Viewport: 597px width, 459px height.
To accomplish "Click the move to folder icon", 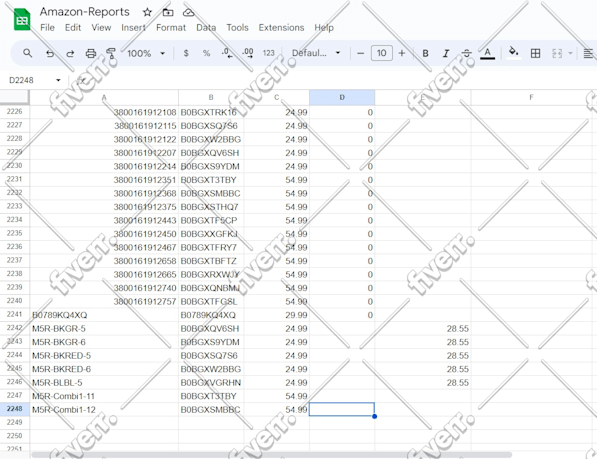I will pyautogui.click(x=168, y=13).
